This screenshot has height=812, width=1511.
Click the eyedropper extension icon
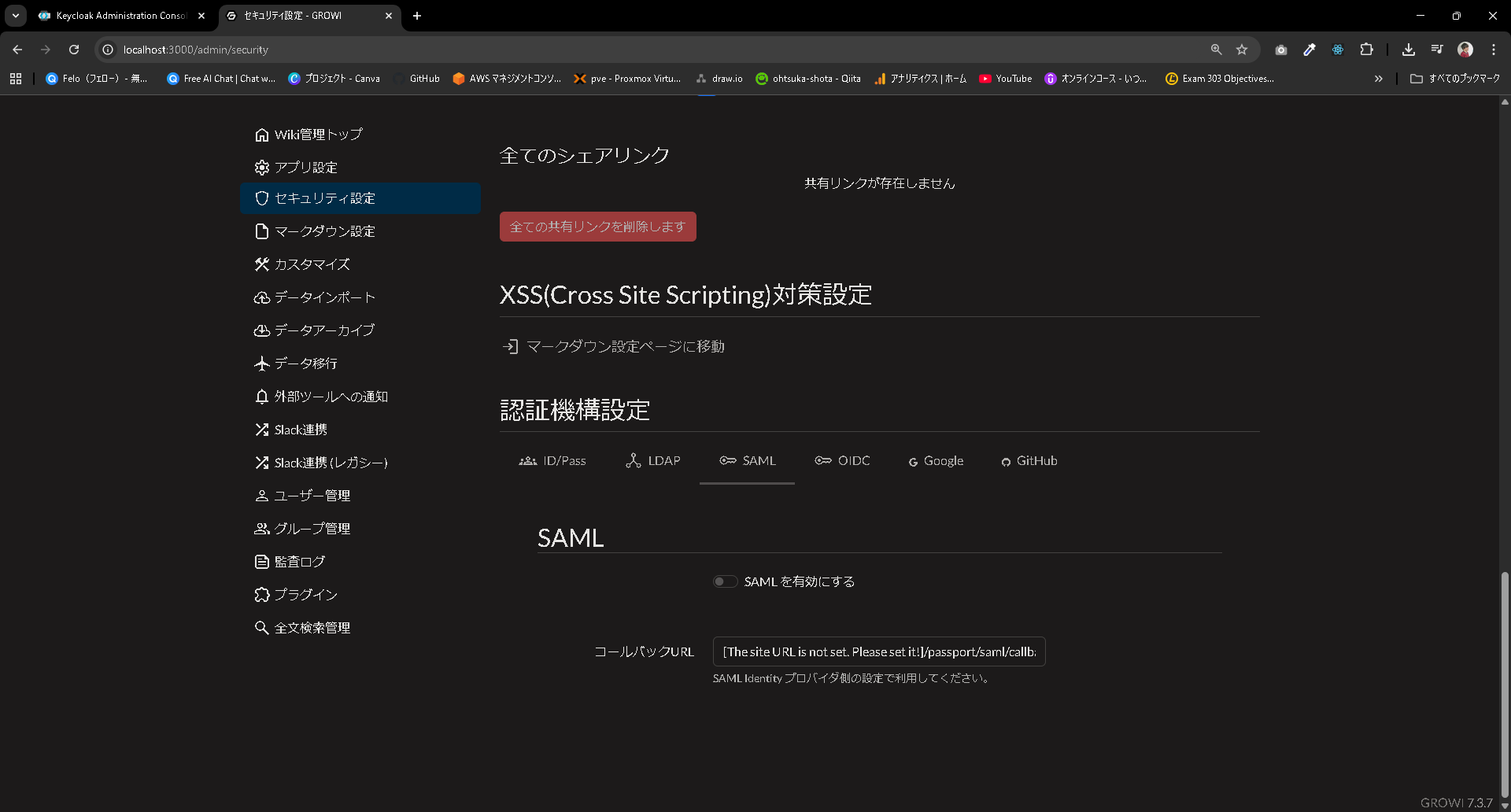[x=1310, y=50]
